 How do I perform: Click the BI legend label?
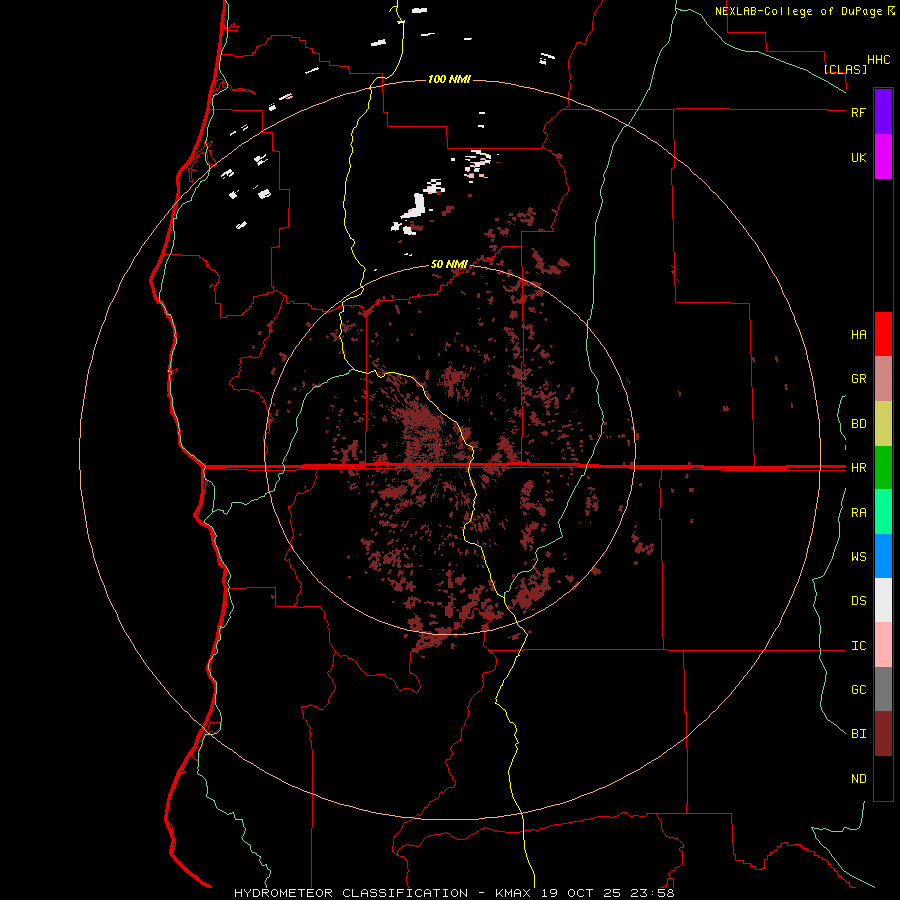858,734
